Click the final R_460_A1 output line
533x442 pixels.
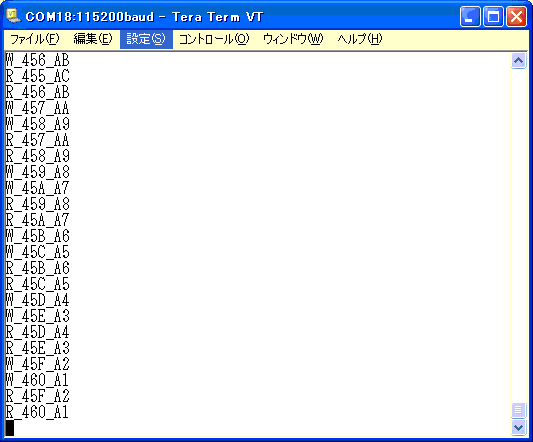[37, 412]
